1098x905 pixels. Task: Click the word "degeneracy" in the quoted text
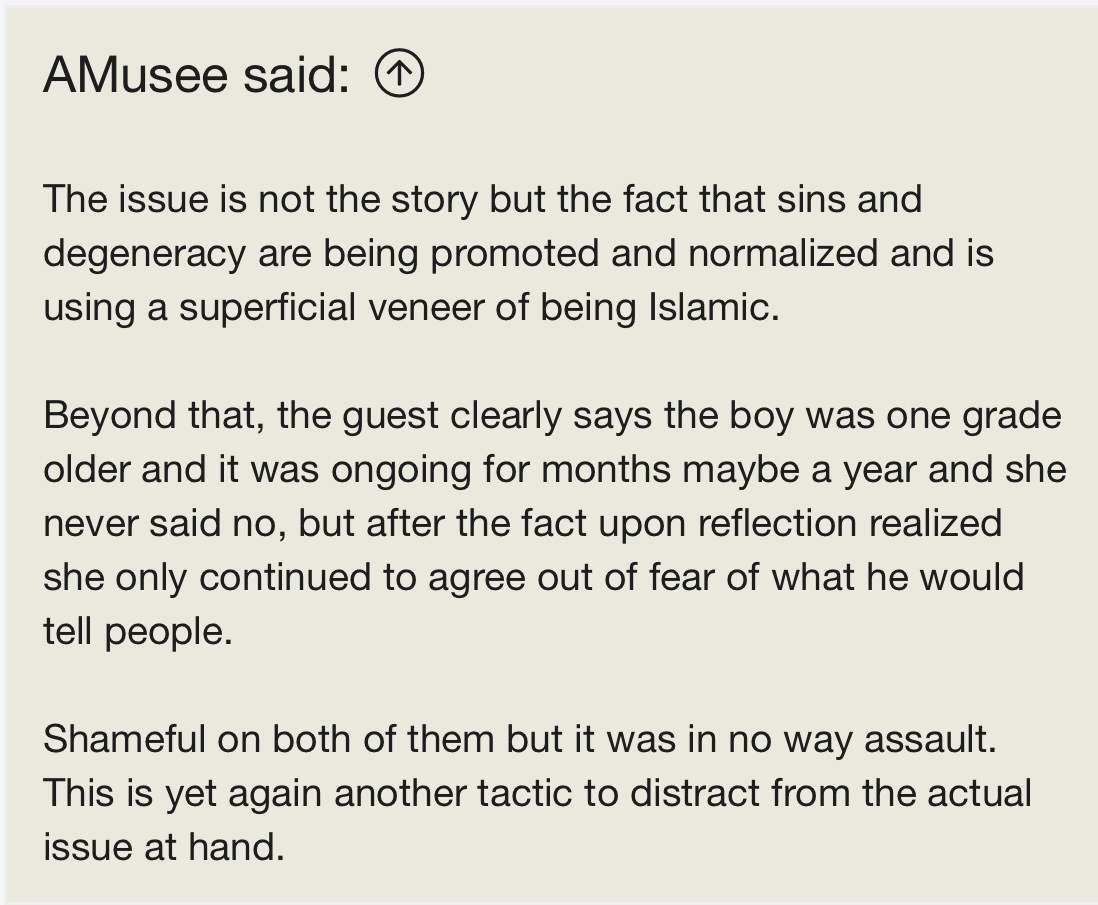(144, 255)
